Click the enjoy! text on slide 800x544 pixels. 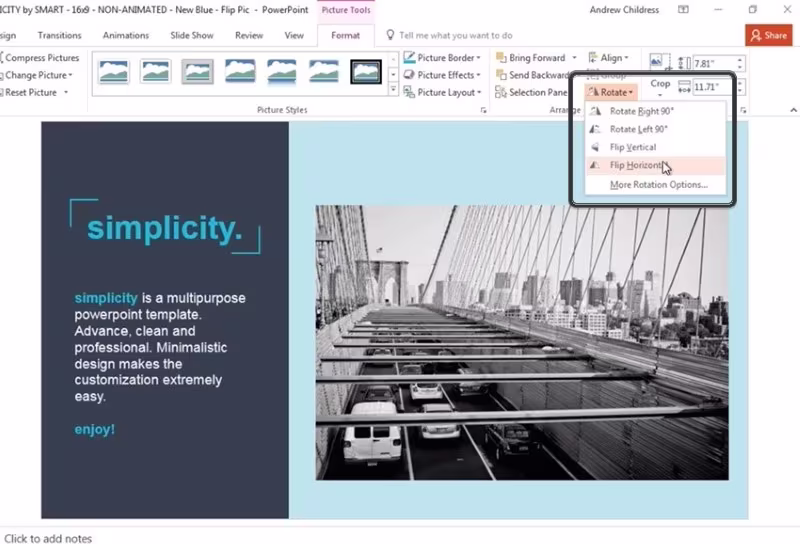tap(94, 430)
